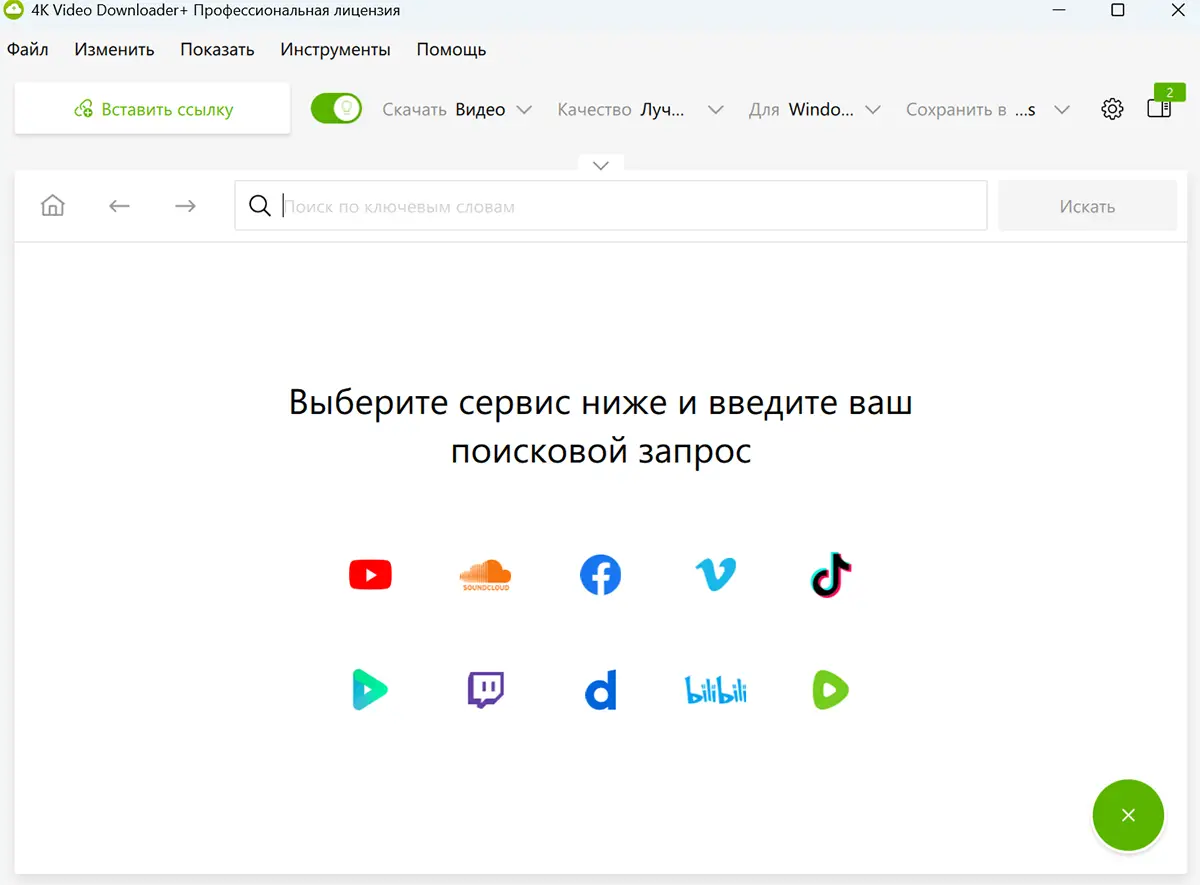Image resolution: width=1200 pixels, height=885 pixels.
Task: Open the Файл menu
Action: (28, 49)
